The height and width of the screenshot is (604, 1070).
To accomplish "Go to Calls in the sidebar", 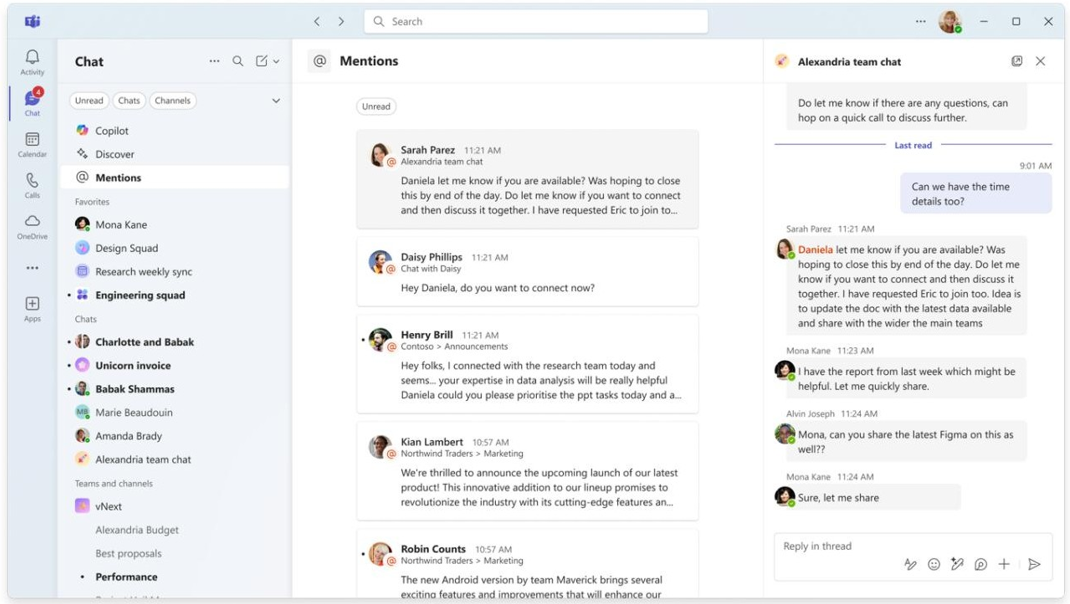I will click(x=32, y=185).
